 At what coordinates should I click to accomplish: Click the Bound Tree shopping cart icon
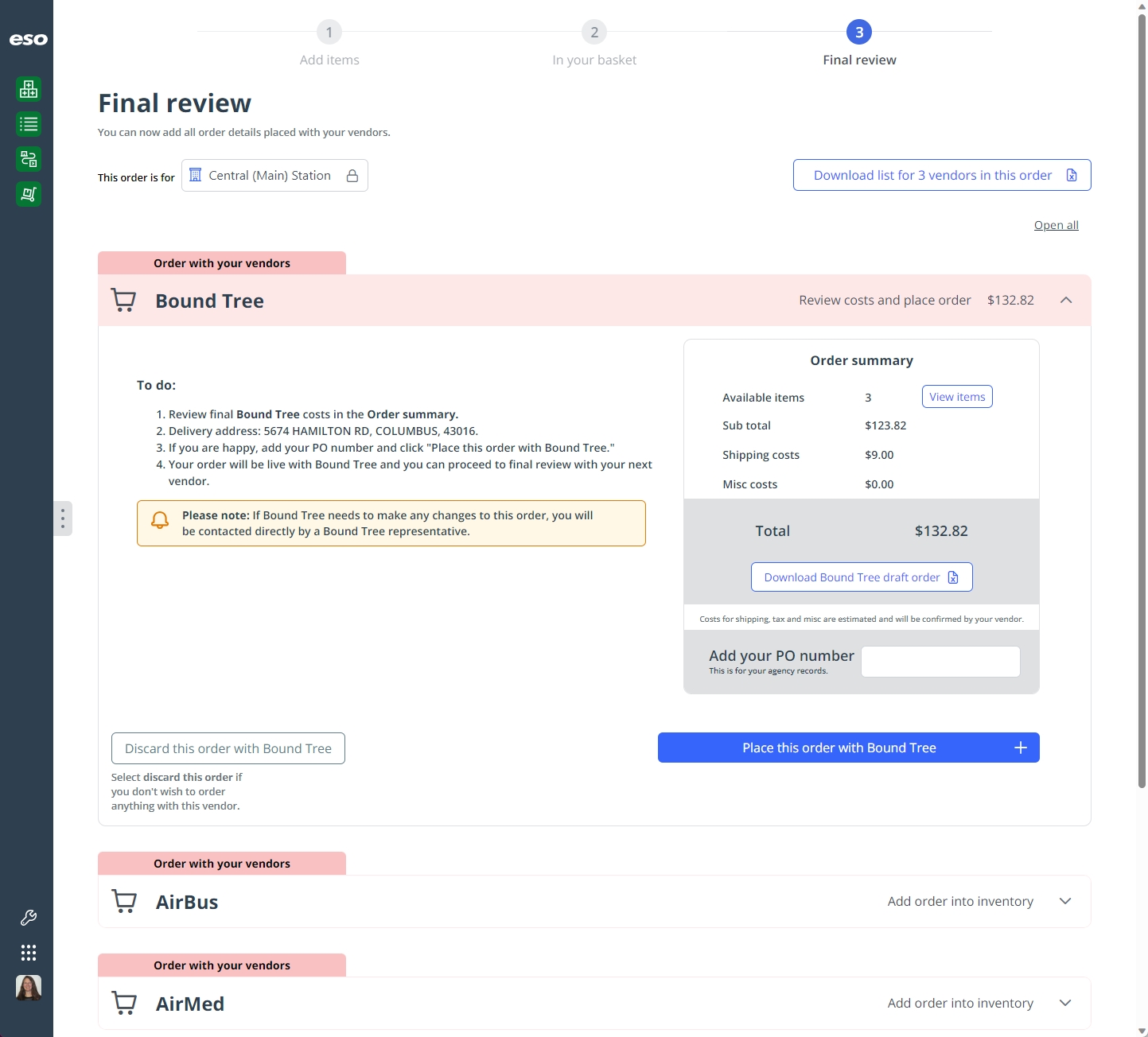[x=123, y=300]
